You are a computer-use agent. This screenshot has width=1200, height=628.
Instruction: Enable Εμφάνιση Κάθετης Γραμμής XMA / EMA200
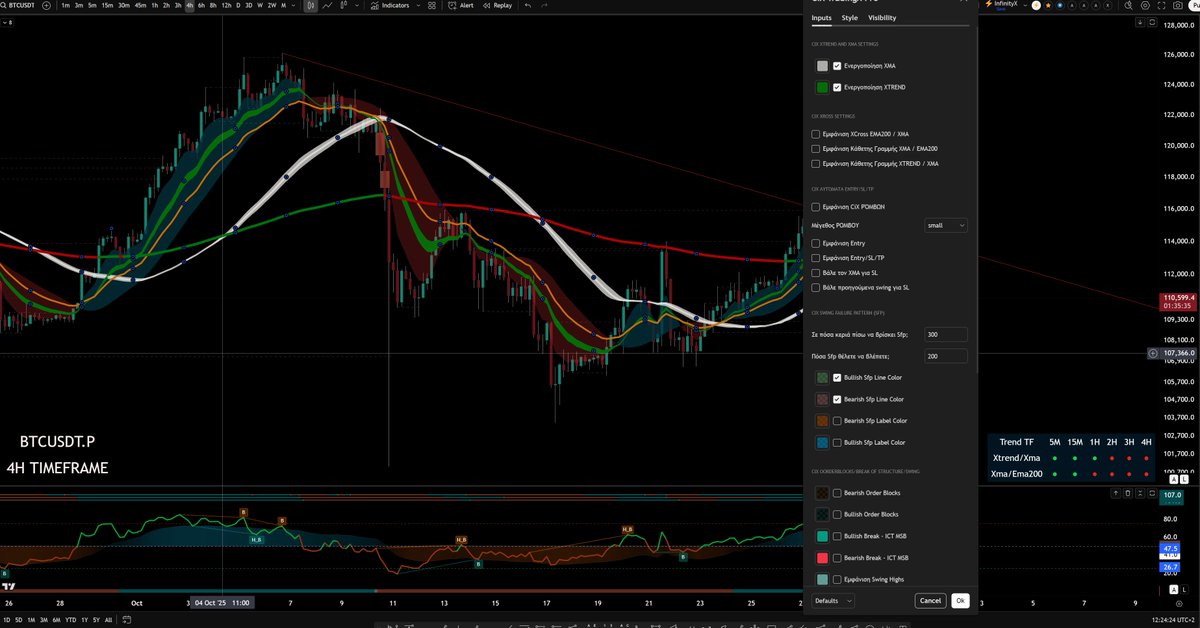point(816,149)
